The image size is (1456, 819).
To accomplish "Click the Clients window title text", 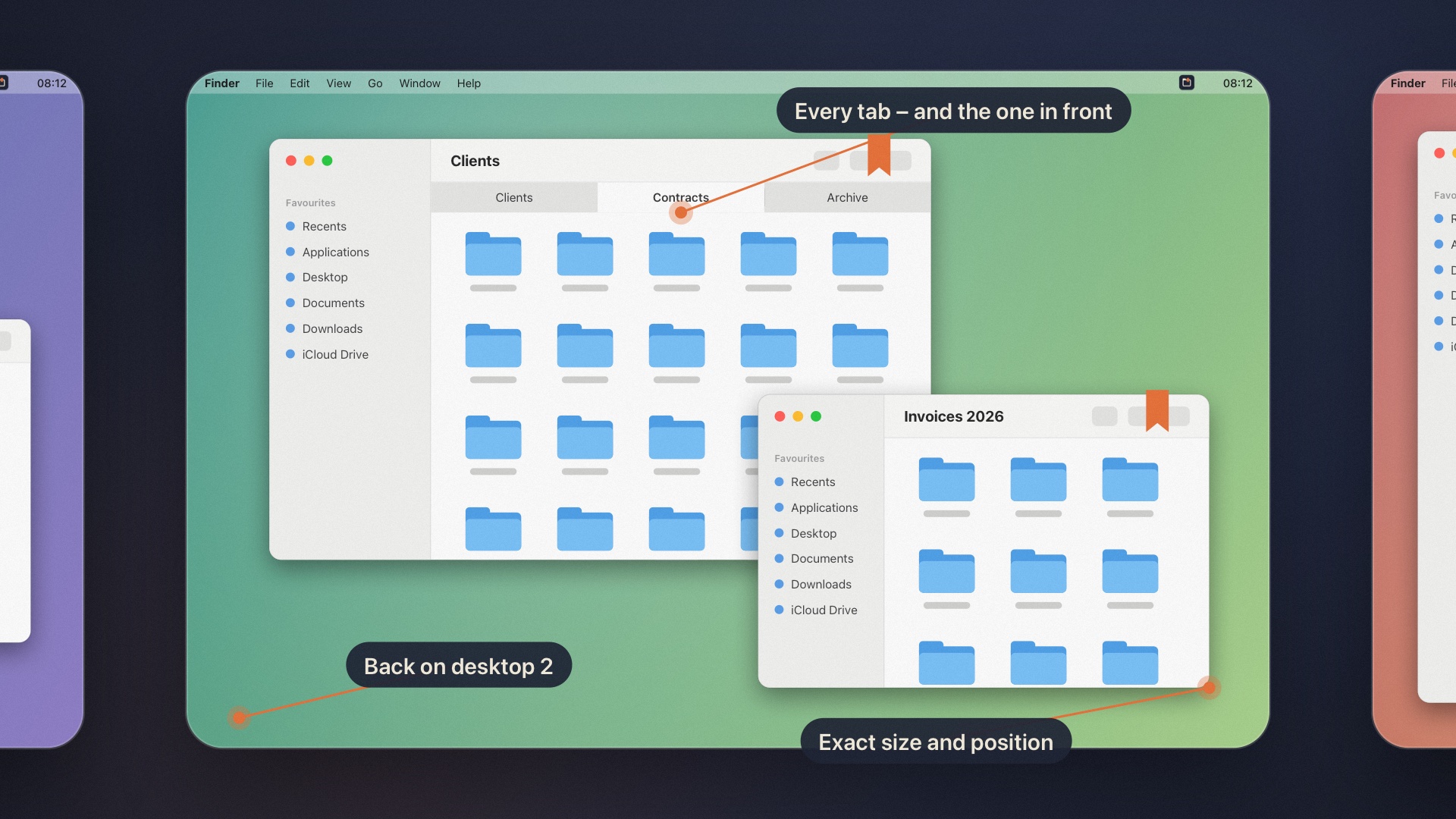I will [475, 161].
